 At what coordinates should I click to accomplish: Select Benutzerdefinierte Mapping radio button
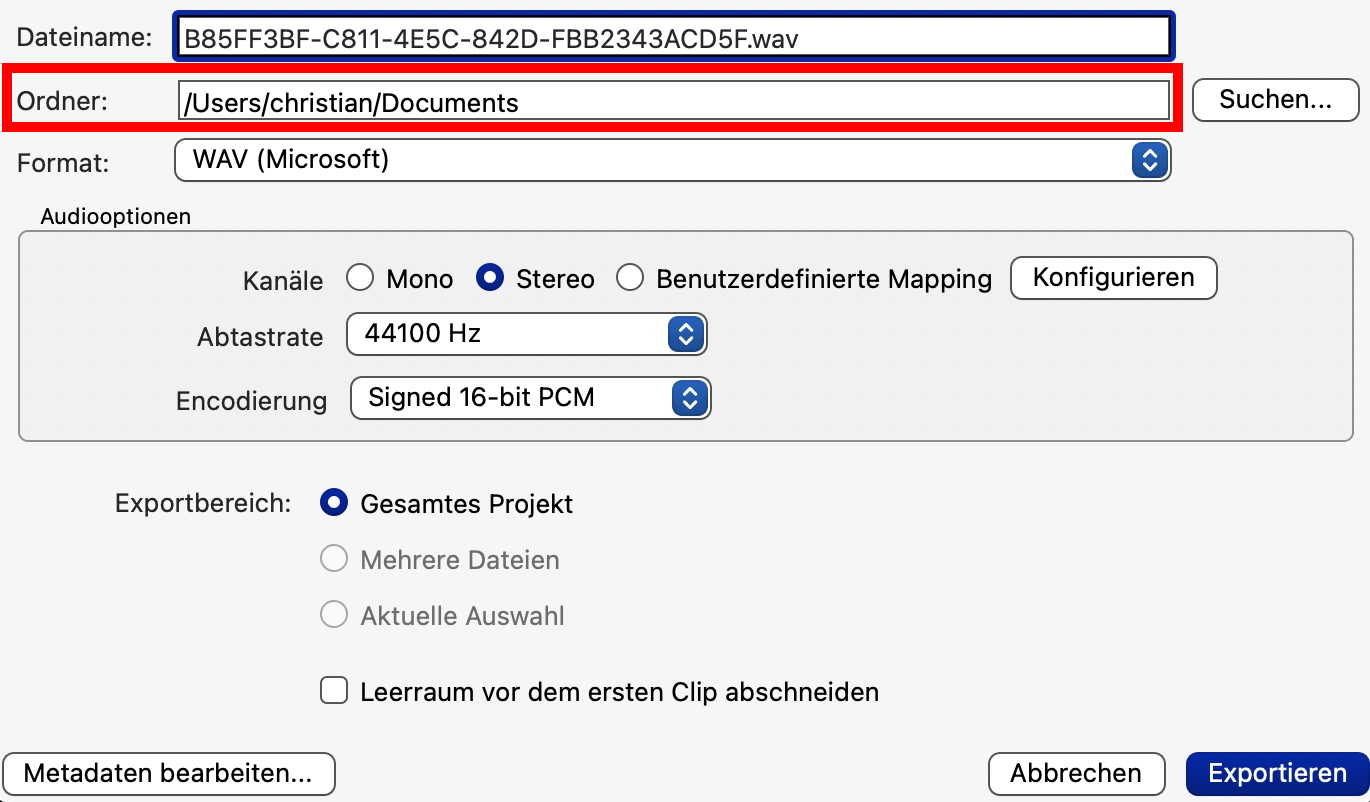click(x=630, y=278)
